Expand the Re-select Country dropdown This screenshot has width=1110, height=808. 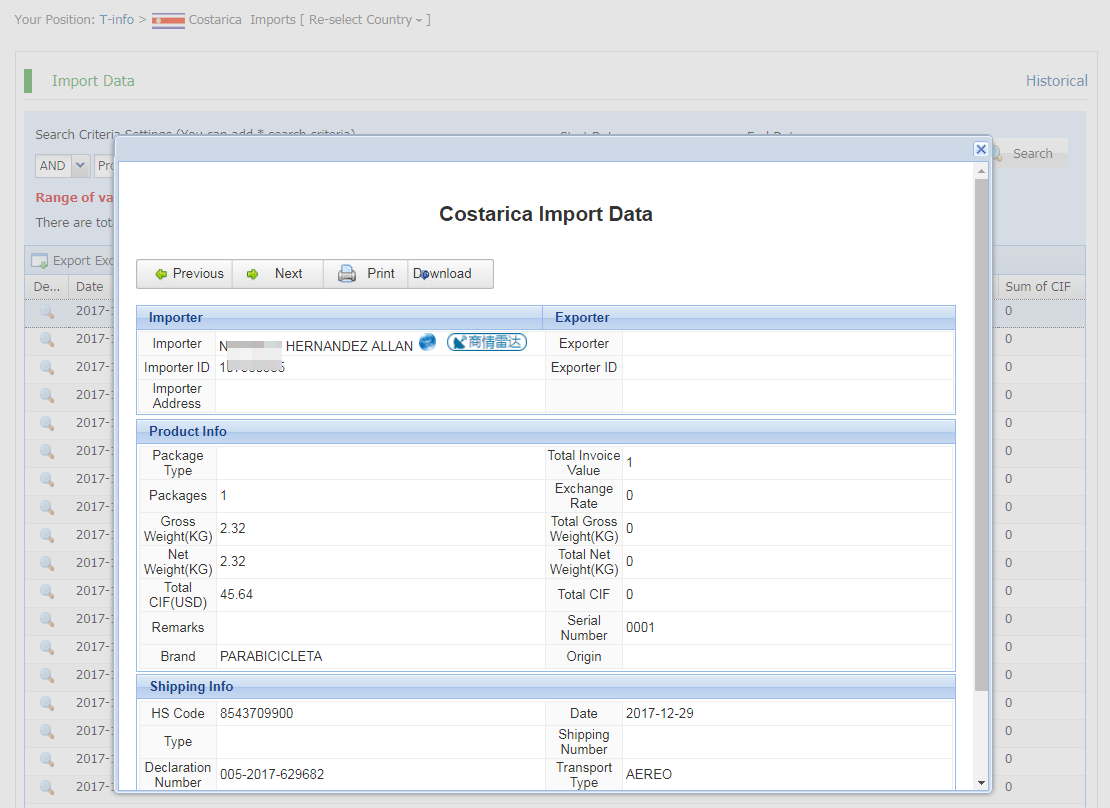coord(365,19)
